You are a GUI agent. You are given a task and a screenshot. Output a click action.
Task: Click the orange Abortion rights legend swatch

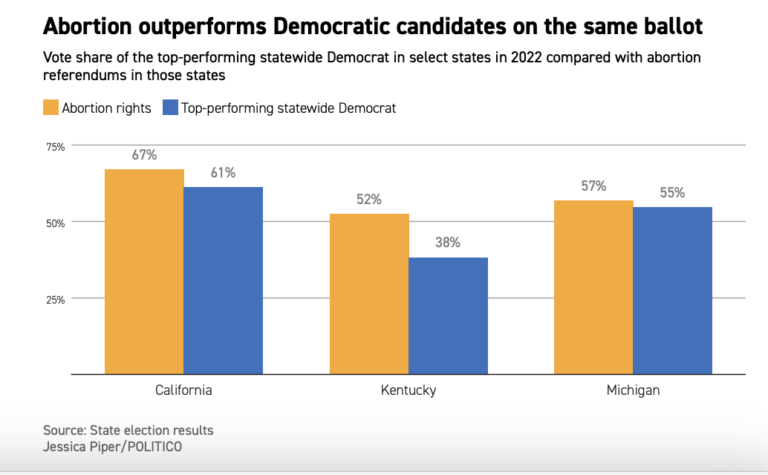[x=53, y=108]
